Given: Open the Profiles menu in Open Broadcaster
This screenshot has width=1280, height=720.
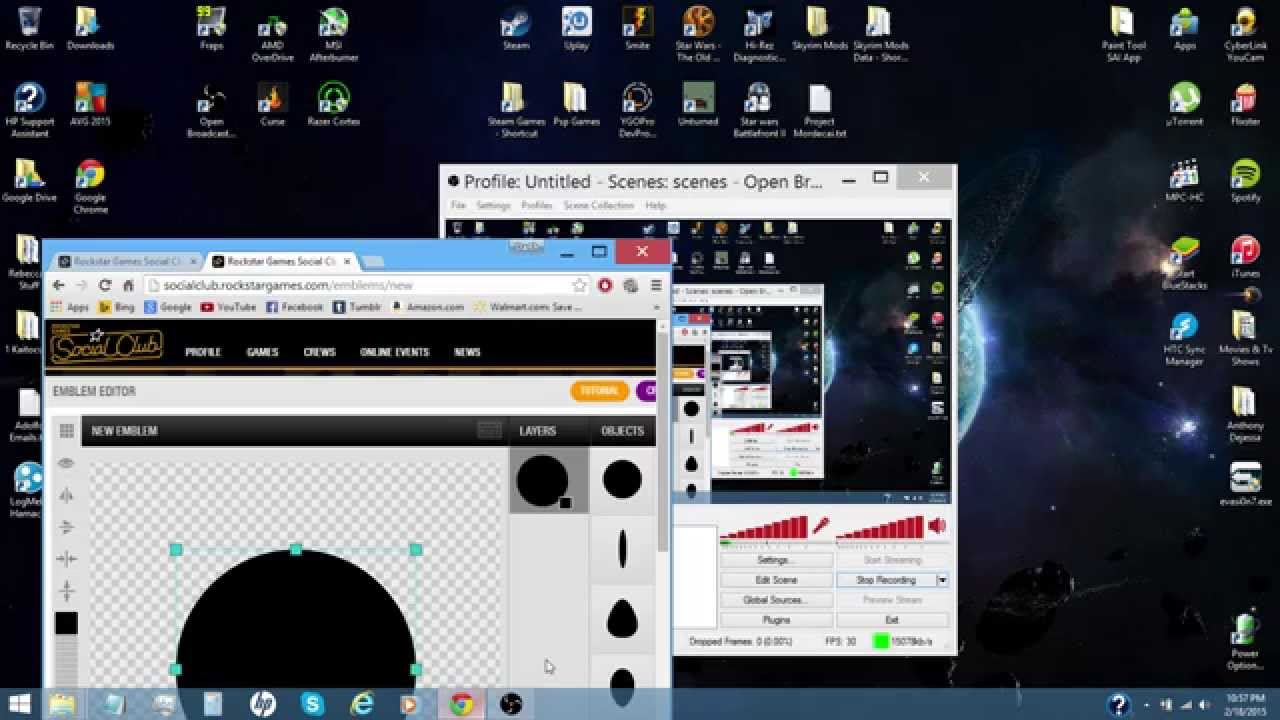Looking at the screenshot, I should point(537,205).
